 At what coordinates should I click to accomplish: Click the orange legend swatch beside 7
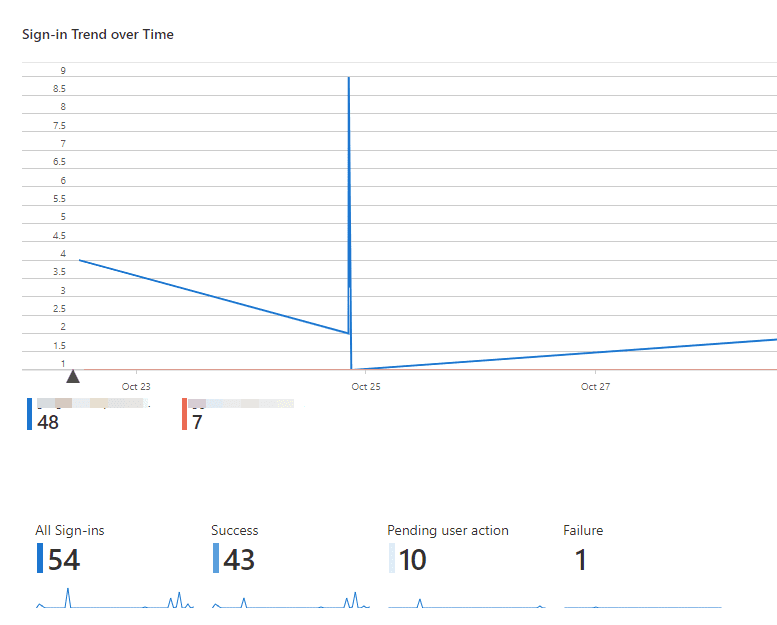[x=185, y=414]
